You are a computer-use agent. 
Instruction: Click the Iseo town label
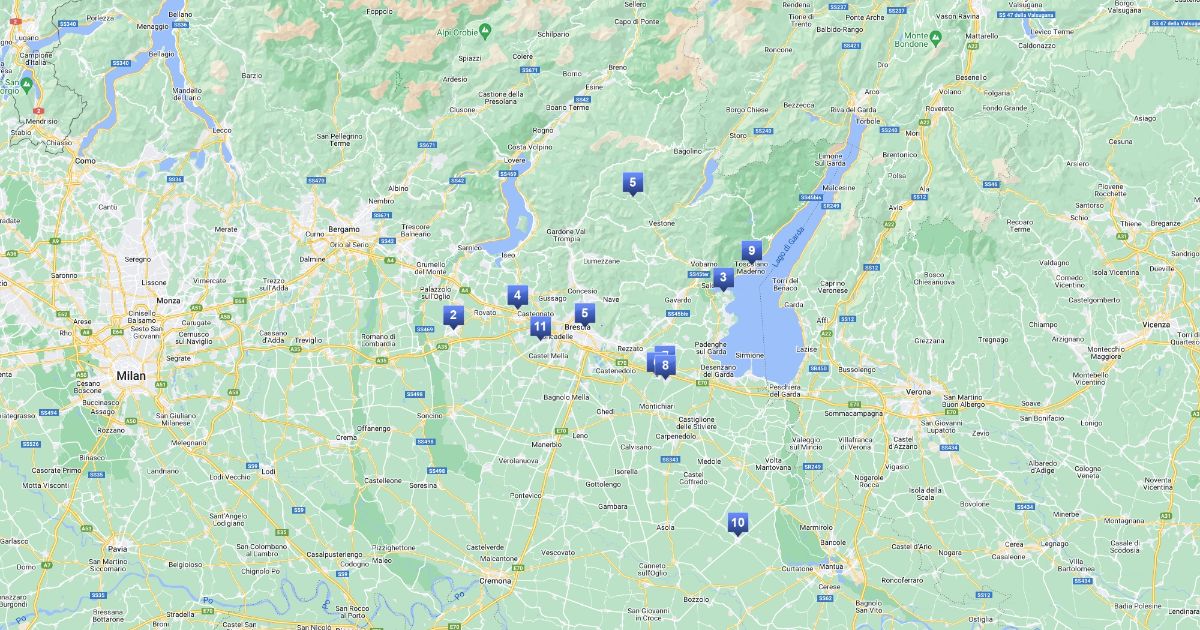point(507,257)
